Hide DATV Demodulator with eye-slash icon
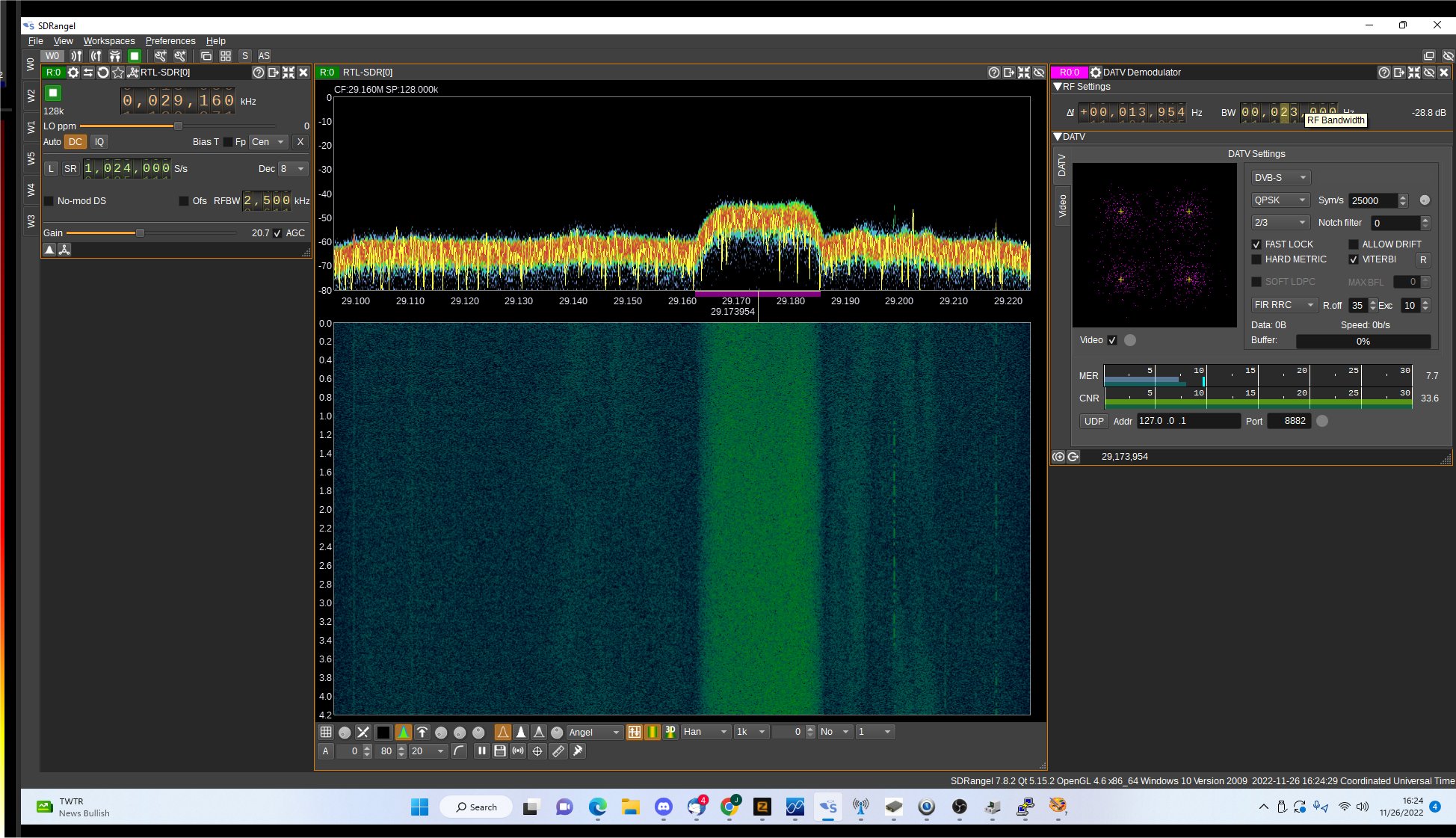1456x838 pixels. pos(1429,73)
